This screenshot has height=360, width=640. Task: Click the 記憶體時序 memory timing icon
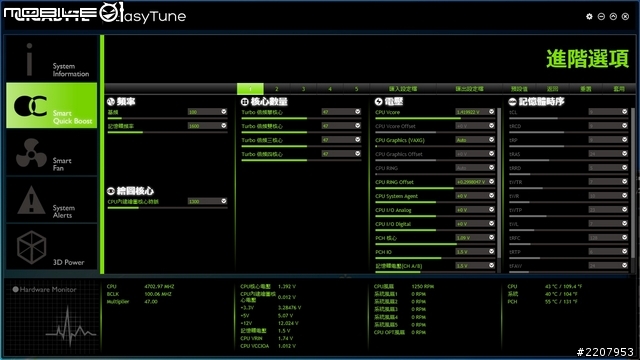tap(512, 101)
